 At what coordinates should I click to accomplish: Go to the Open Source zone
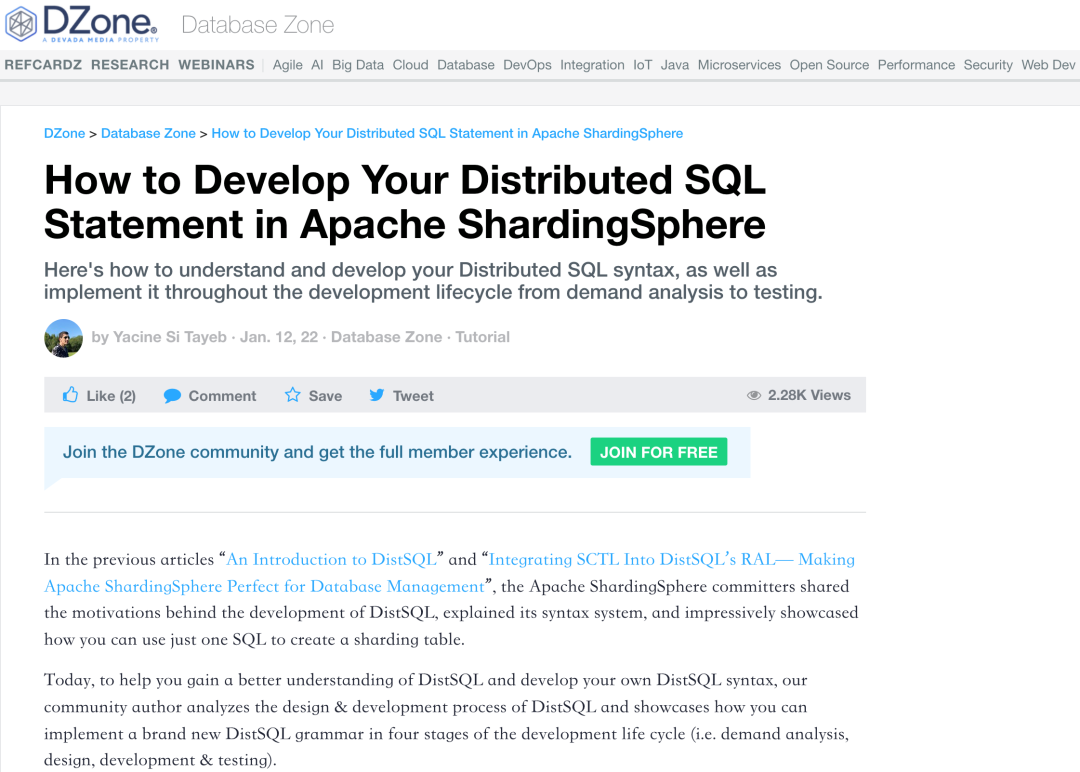(x=829, y=65)
